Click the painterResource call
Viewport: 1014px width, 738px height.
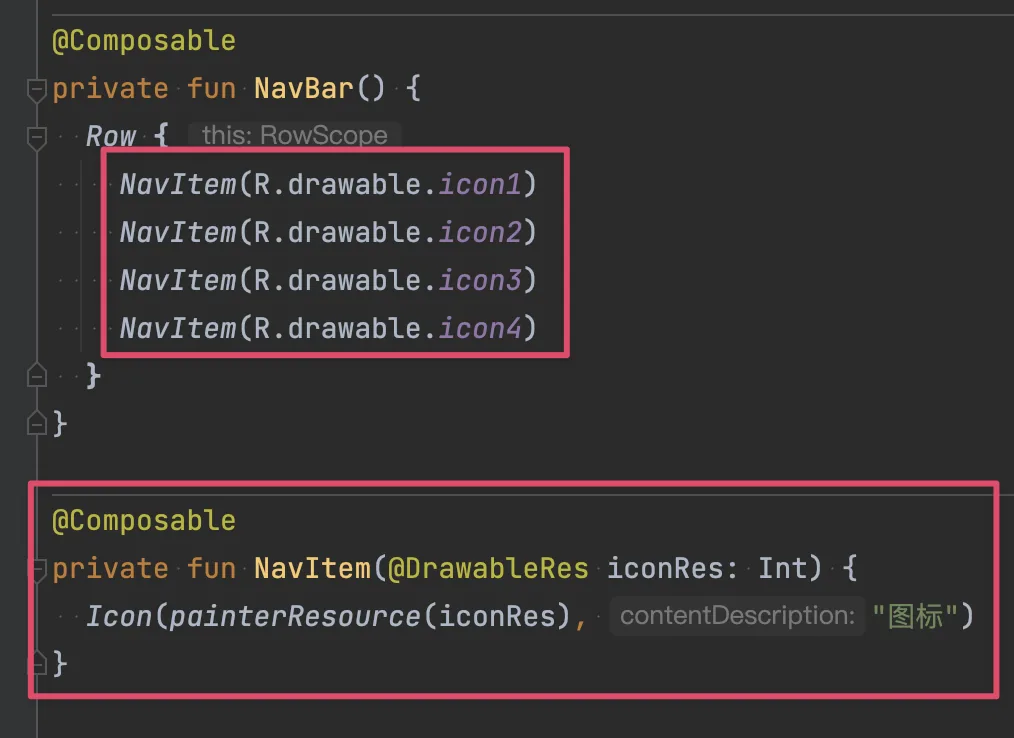tap(295, 616)
